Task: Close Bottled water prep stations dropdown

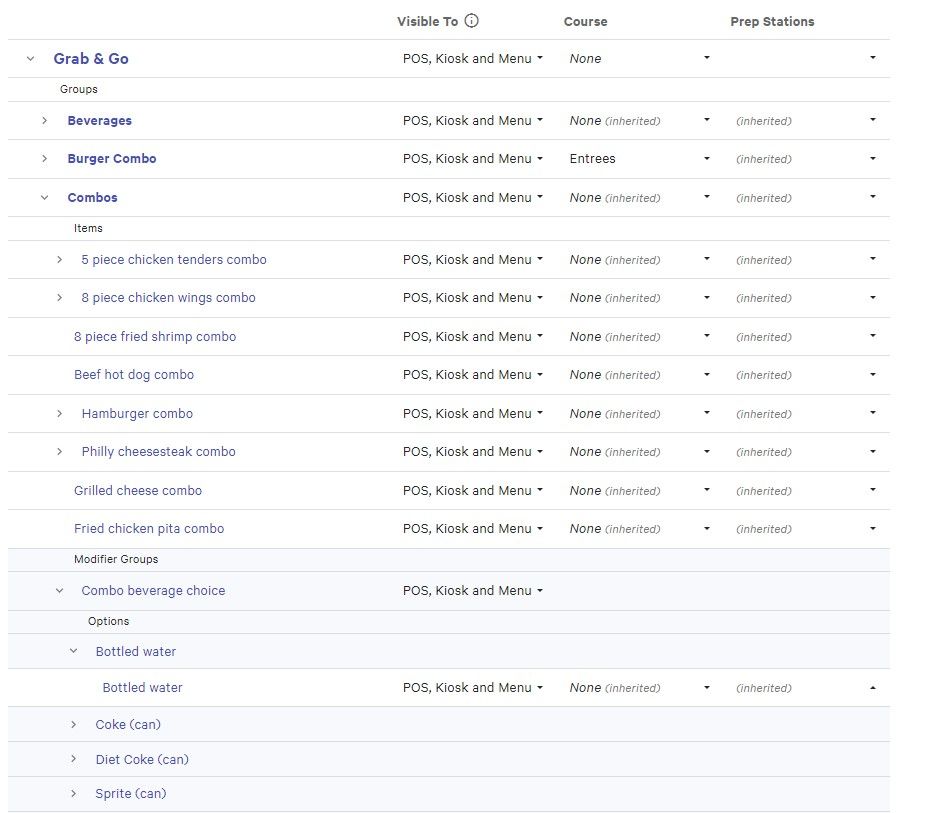Action: pyautogui.click(x=872, y=688)
